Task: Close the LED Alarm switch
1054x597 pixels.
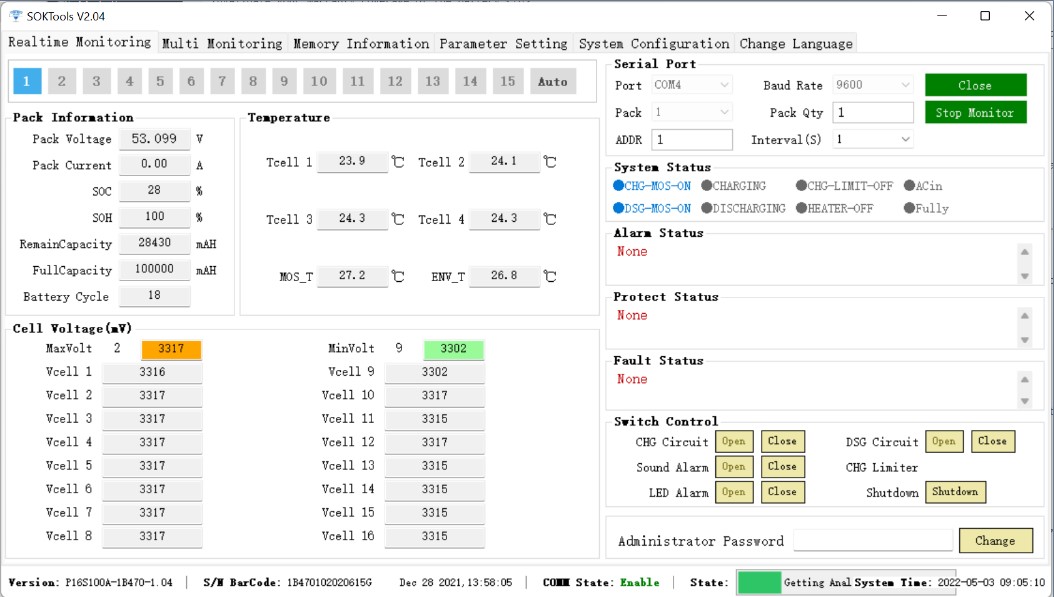Action: pyautogui.click(x=782, y=492)
